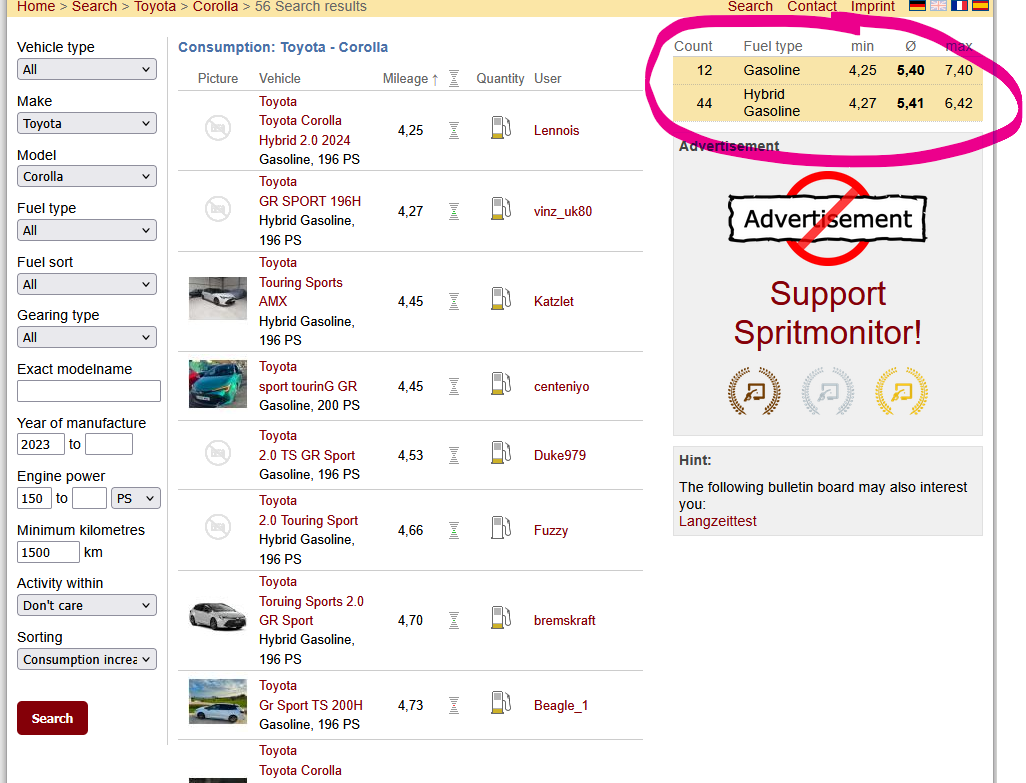
Task: Click the consumption bar icon in Fuzzy row
Action: 454,531
